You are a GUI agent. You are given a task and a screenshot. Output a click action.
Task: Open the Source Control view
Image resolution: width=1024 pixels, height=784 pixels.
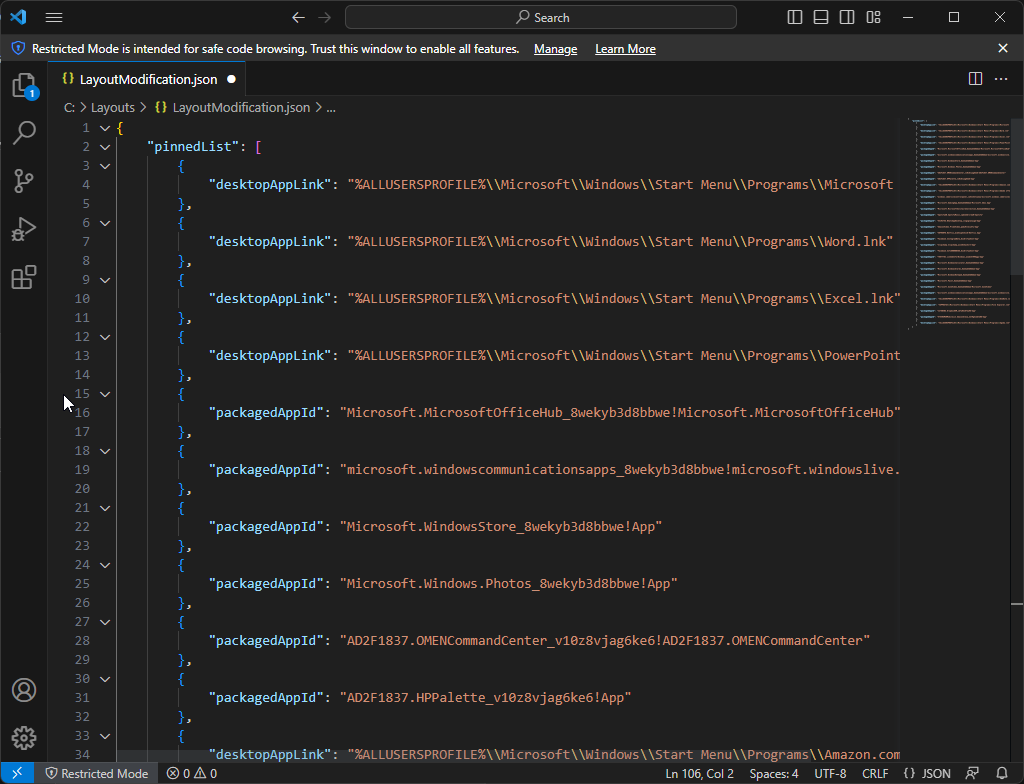(x=24, y=180)
